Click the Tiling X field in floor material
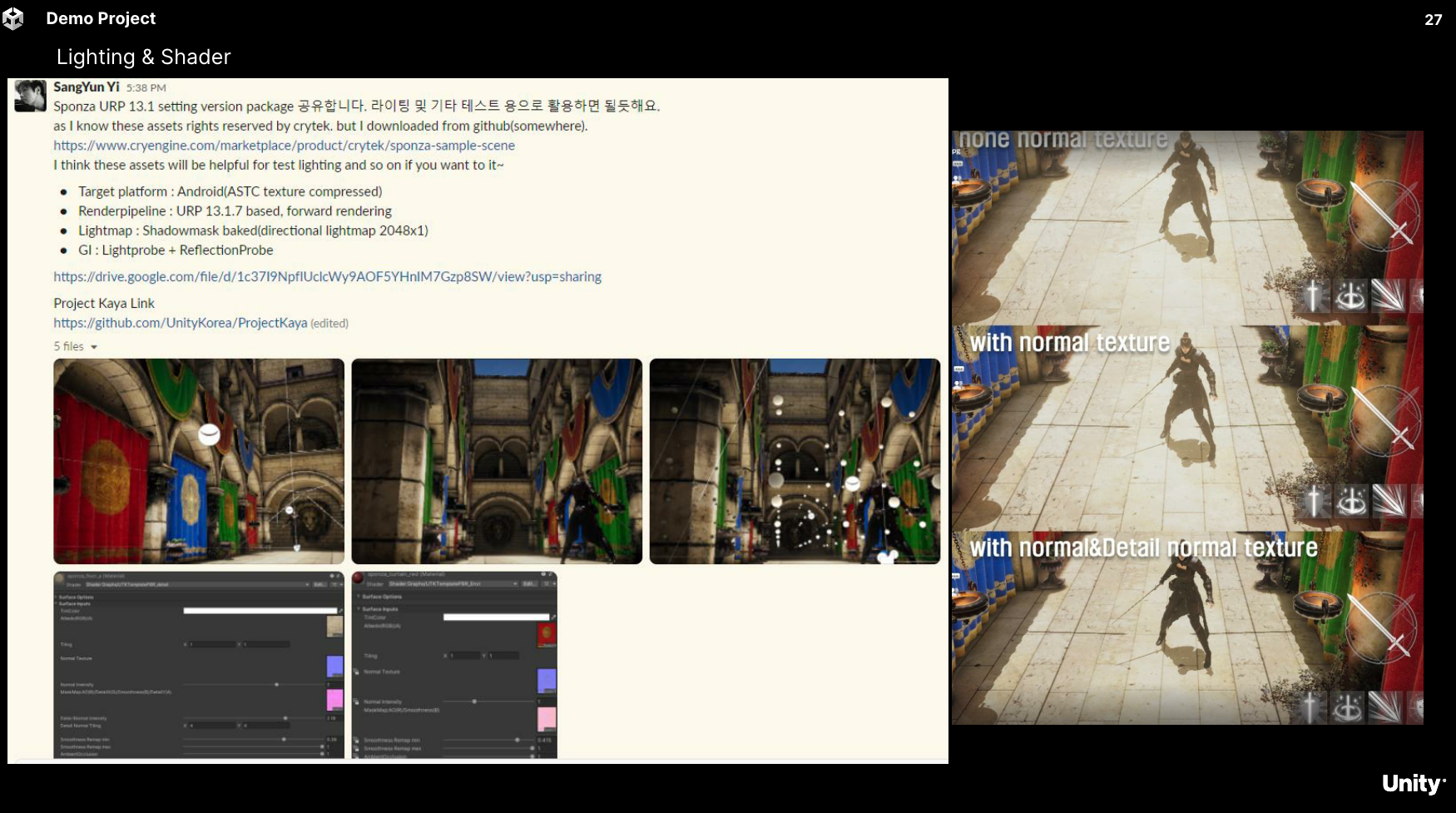Screen dimensions: 1456x813 [211, 644]
